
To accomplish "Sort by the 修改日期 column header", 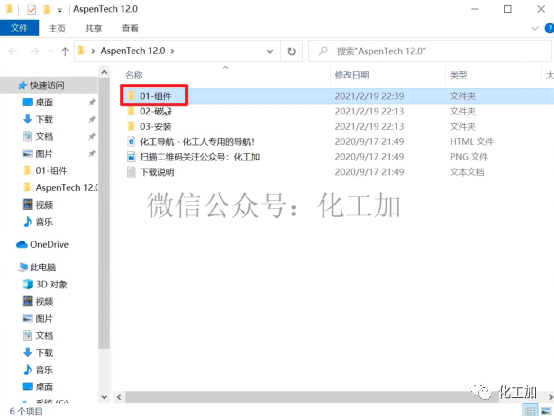I will [x=352, y=75].
